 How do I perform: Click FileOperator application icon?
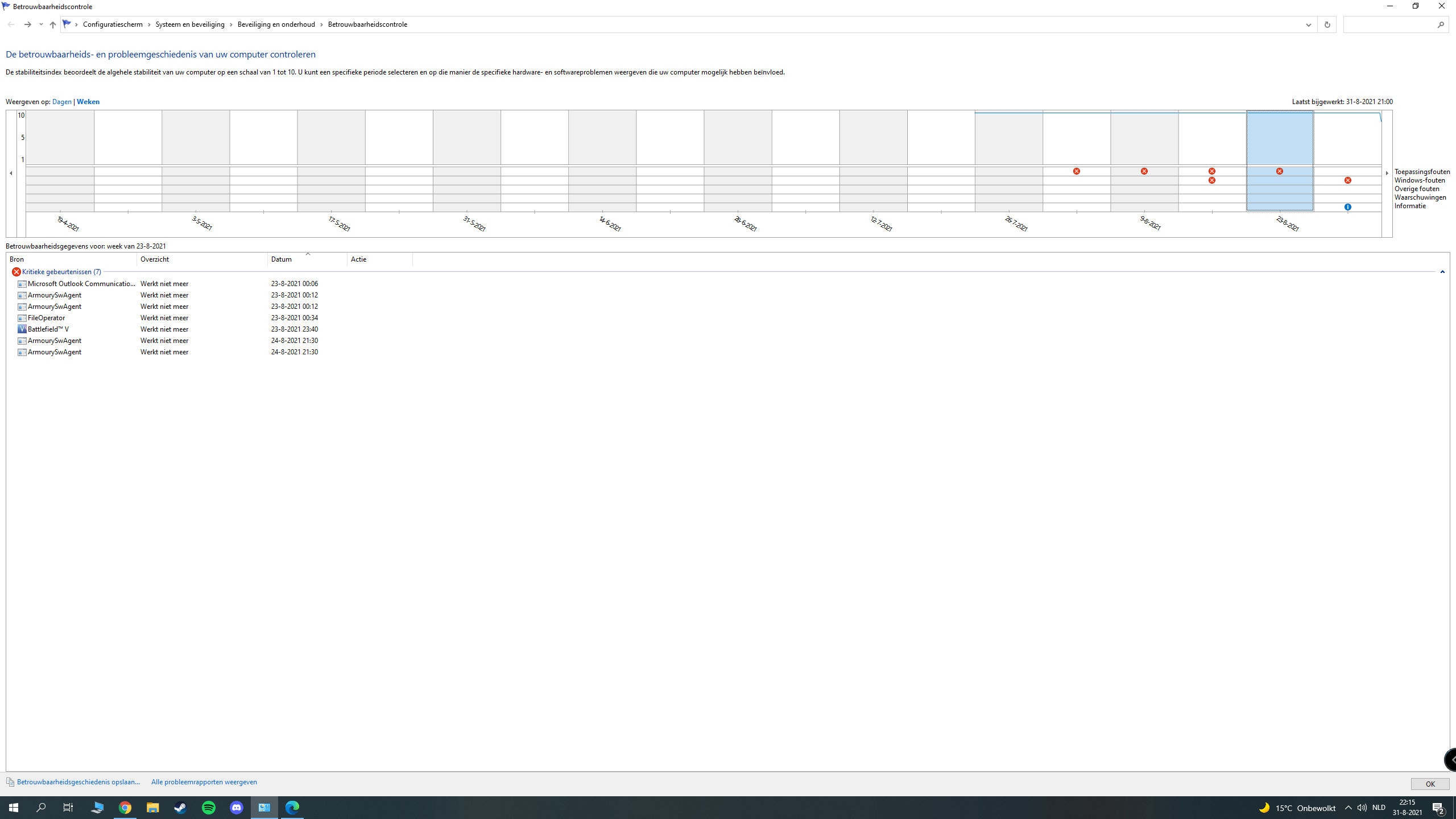pyautogui.click(x=22, y=318)
